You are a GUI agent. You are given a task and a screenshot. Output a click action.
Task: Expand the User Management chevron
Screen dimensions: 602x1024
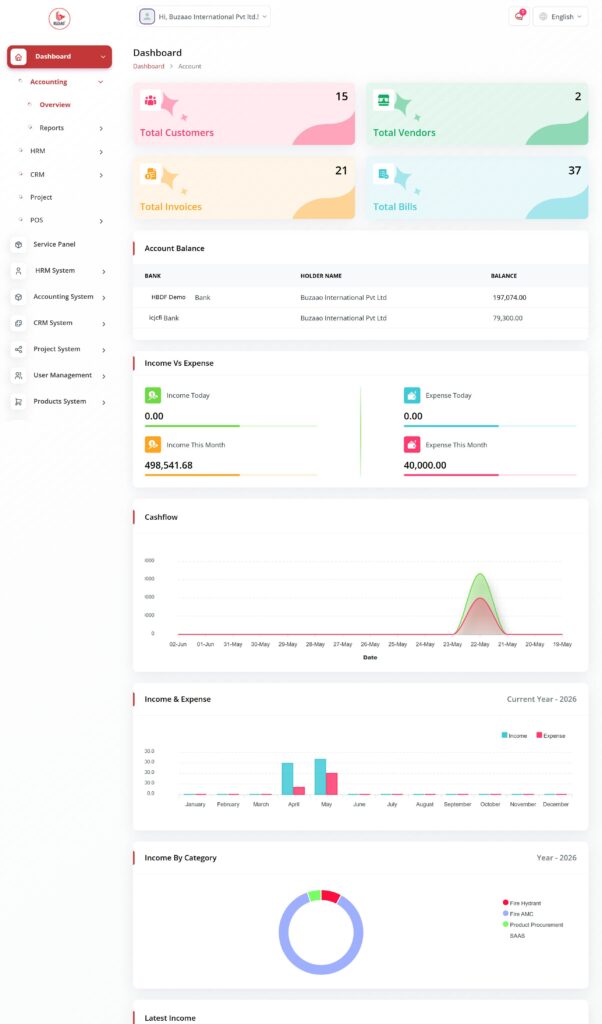[x=104, y=376]
